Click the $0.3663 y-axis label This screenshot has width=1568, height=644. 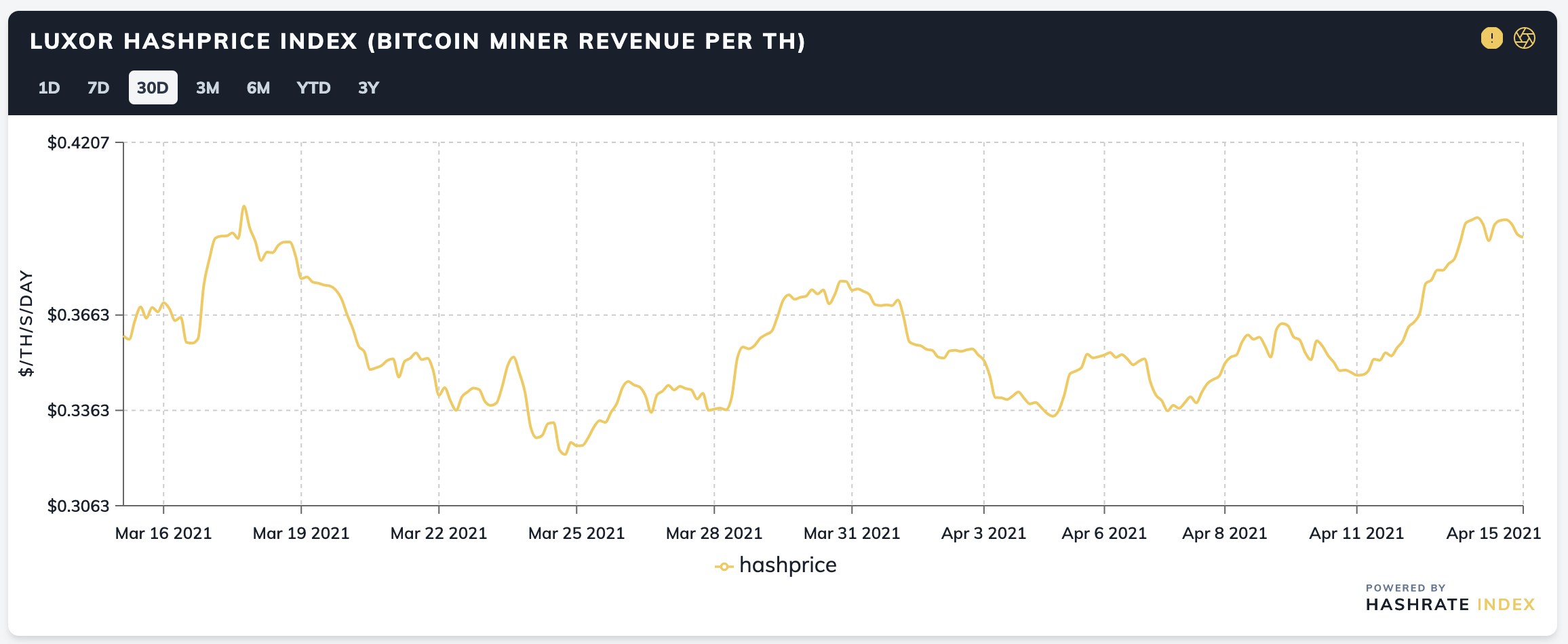(78, 315)
